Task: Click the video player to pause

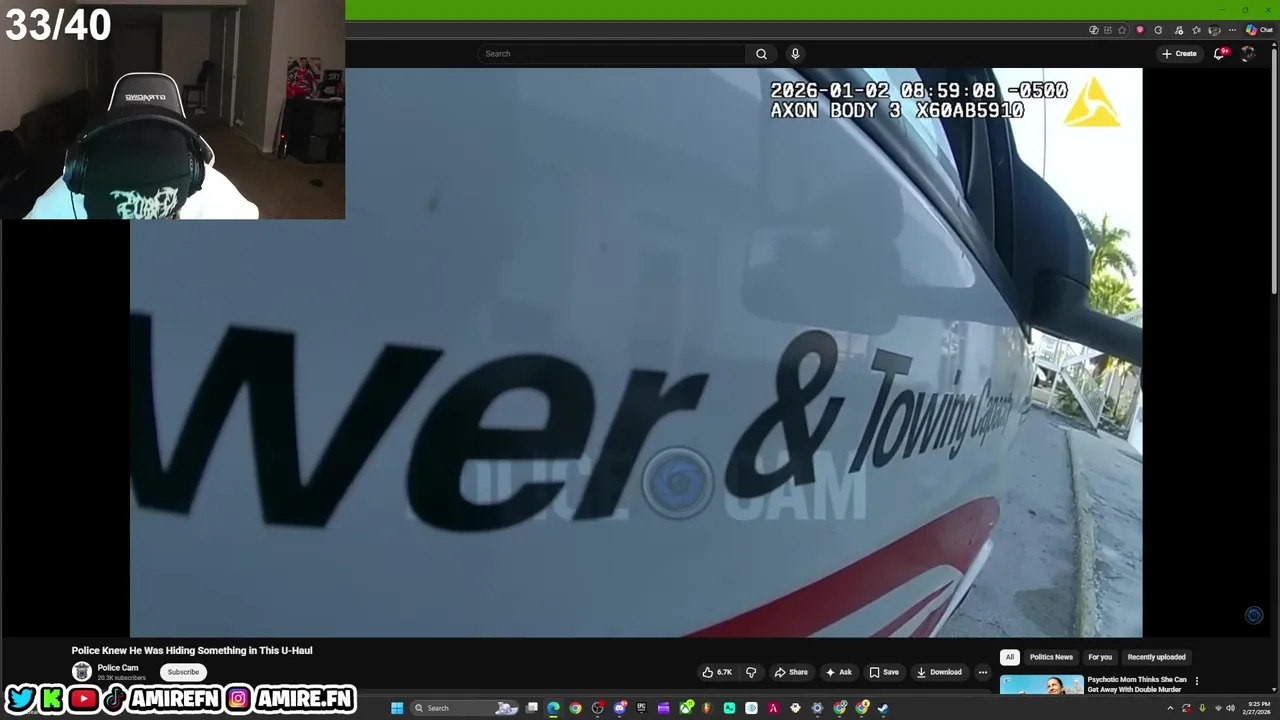Action: click(x=636, y=352)
